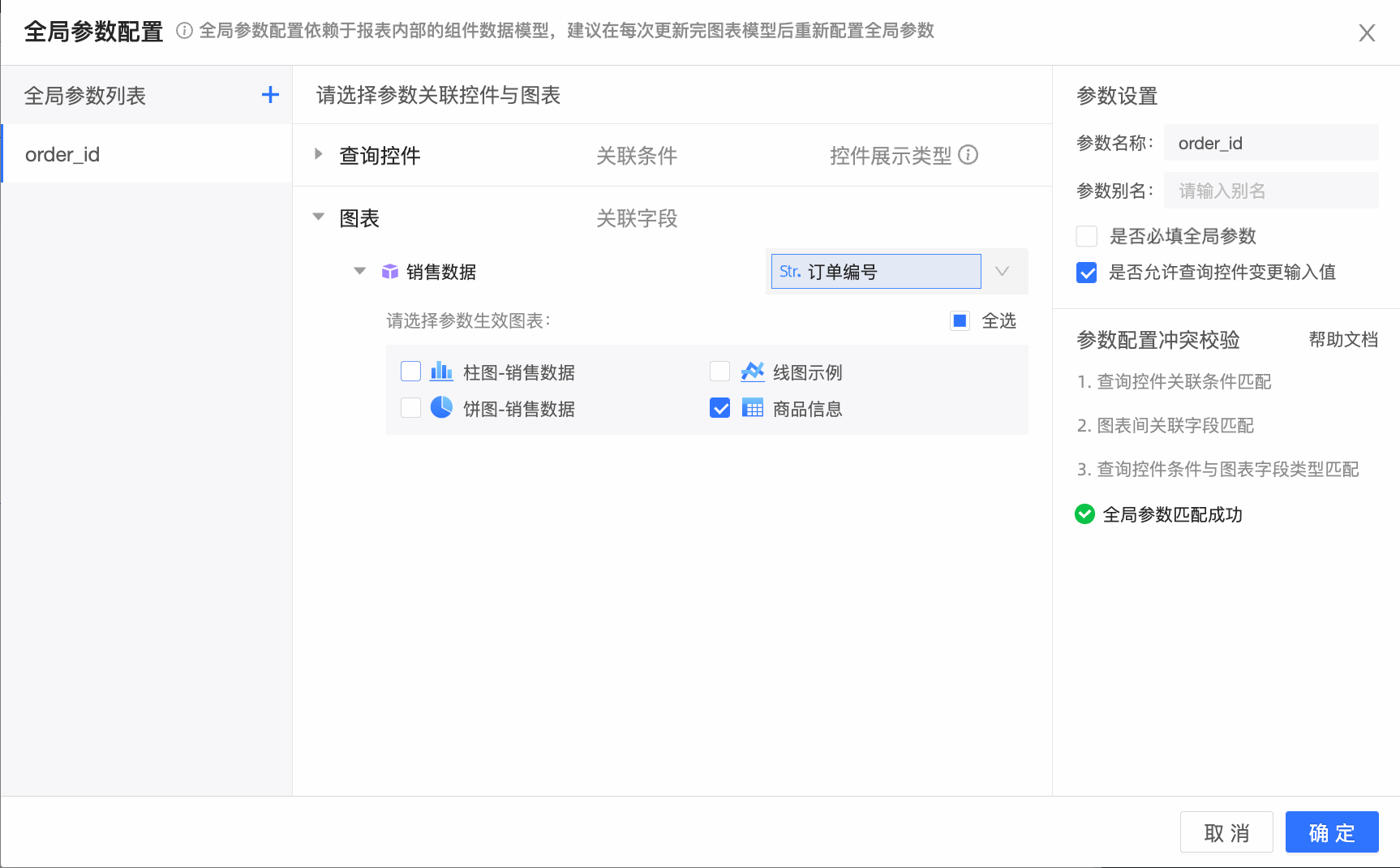Click 查询控件关联条件匹配 check item

(1174, 381)
